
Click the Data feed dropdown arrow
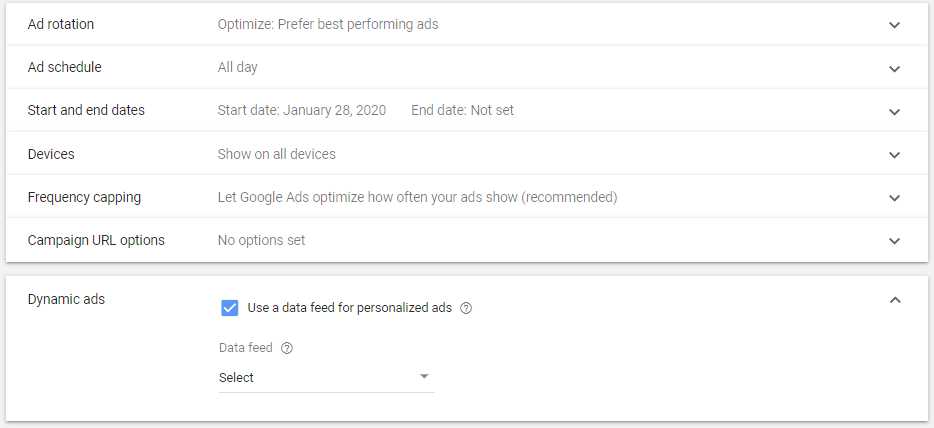(x=424, y=377)
